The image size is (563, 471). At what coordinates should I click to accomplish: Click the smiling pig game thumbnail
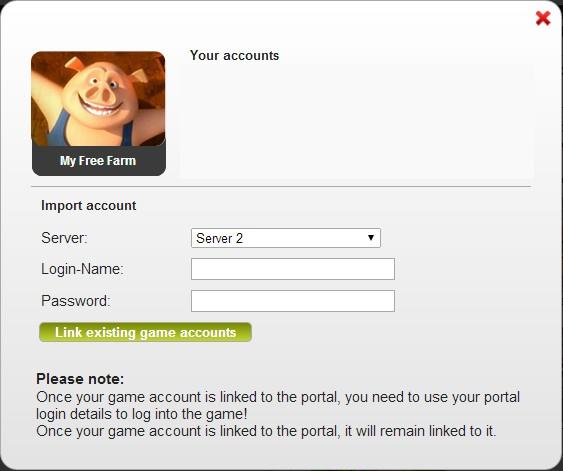(98, 99)
